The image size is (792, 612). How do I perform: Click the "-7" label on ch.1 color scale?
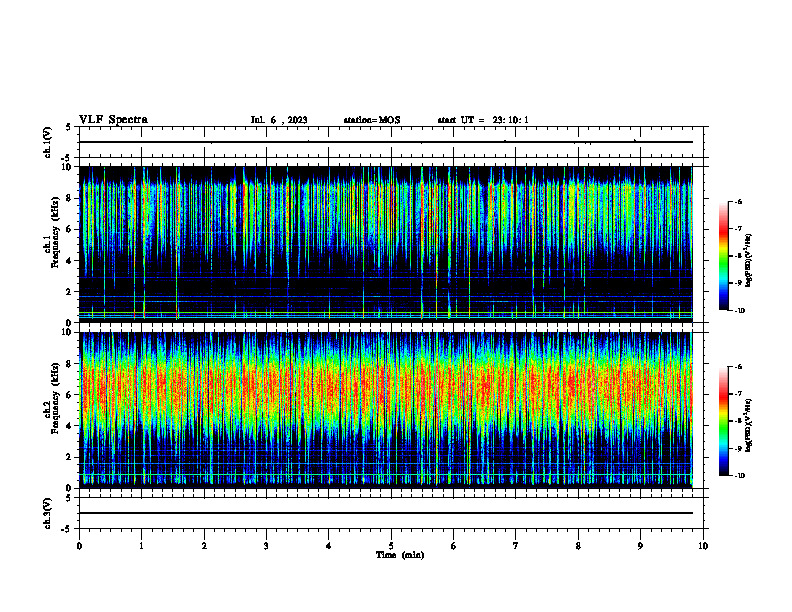pyautogui.click(x=738, y=229)
